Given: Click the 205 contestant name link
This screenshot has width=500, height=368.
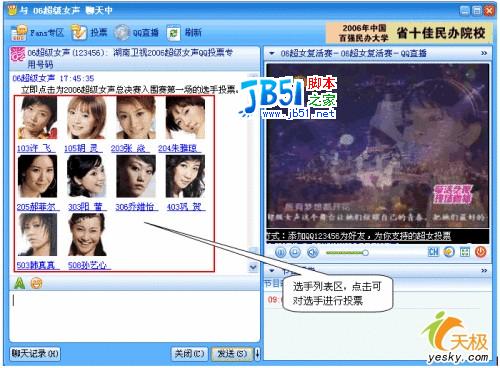Looking at the screenshot, I should 38,207.
